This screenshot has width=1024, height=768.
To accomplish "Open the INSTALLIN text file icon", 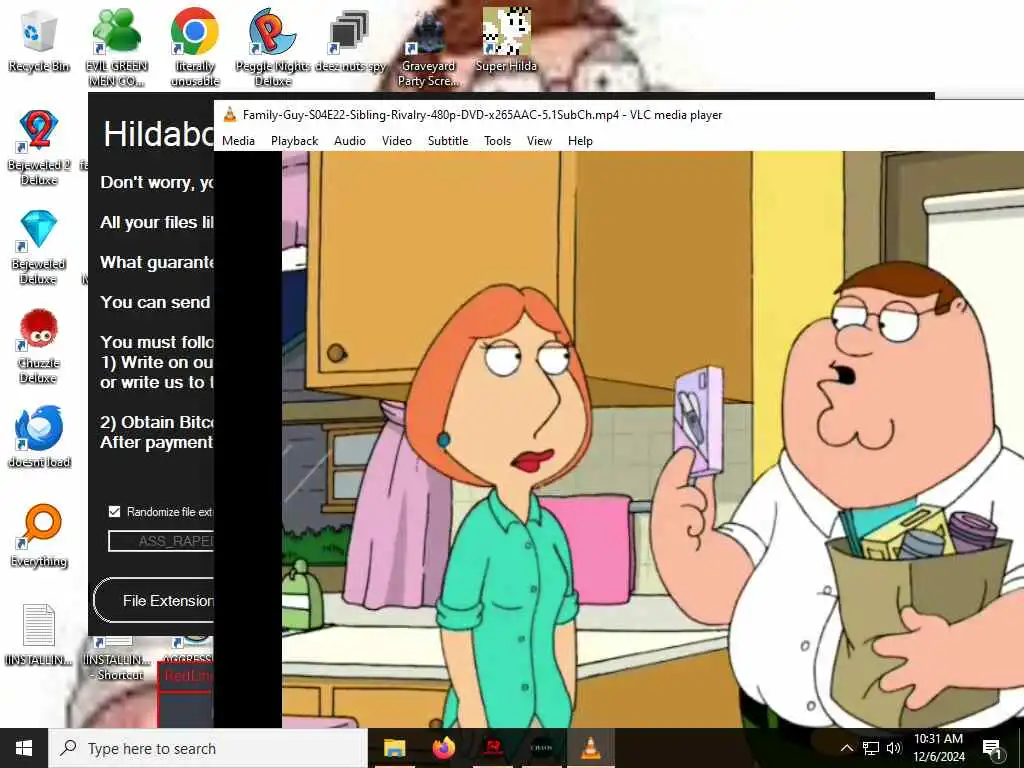I will 39,634.
